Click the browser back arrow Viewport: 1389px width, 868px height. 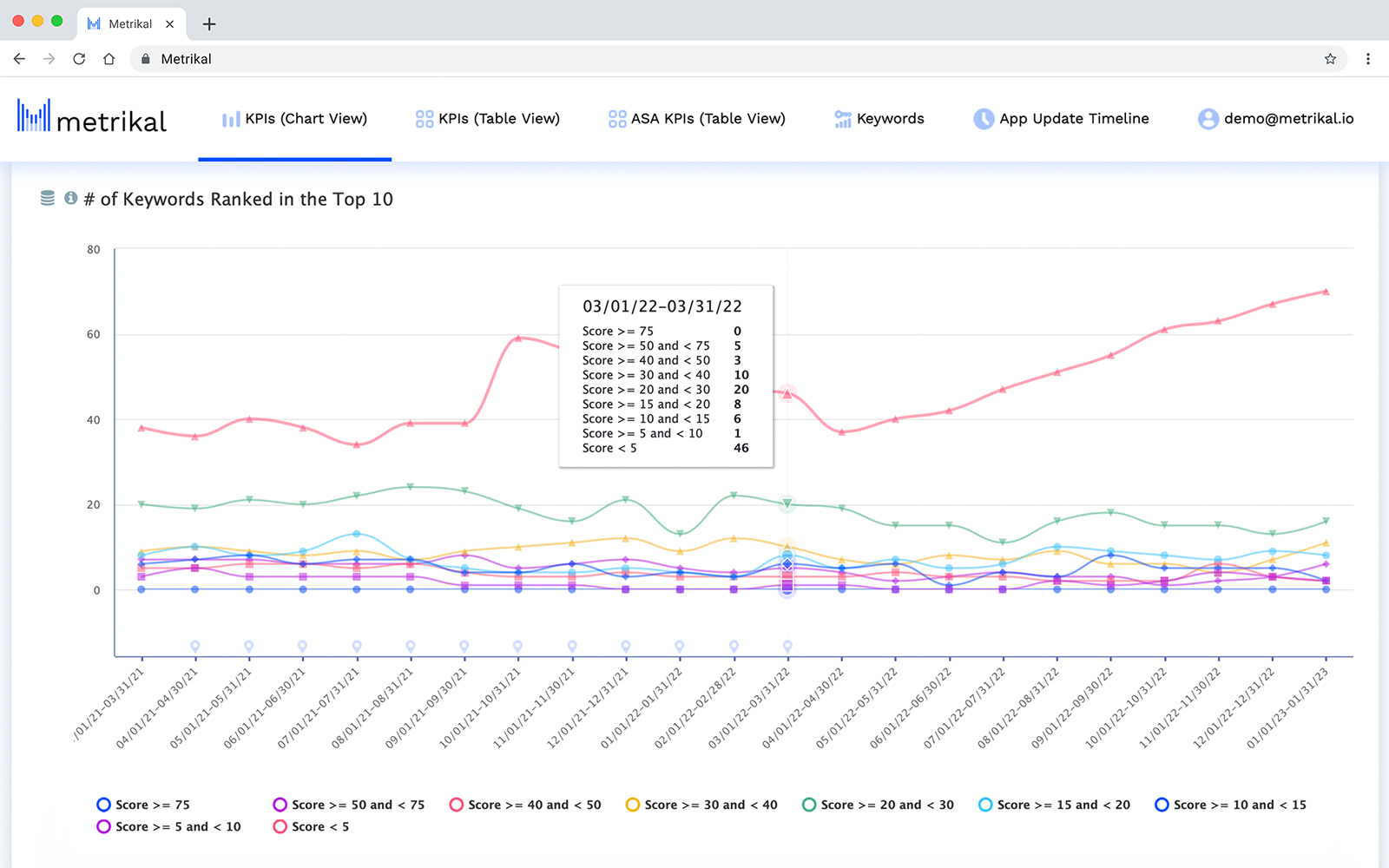coord(19,59)
